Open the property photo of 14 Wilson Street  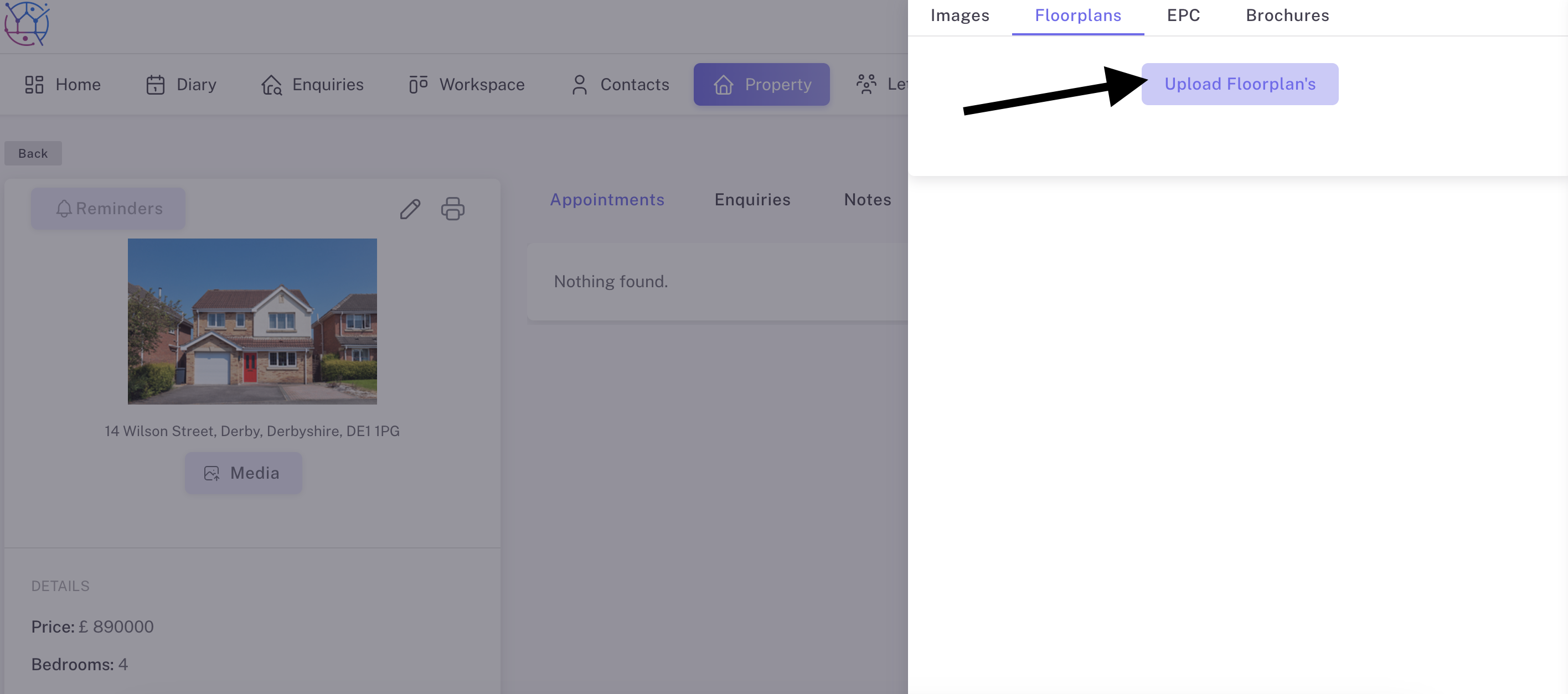pos(252,321)
